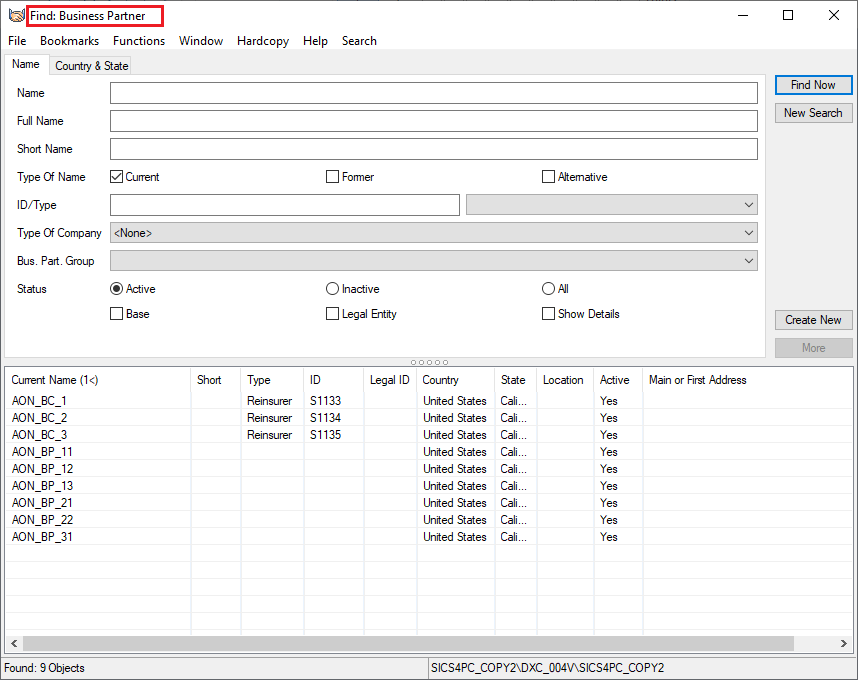Open the Hardcopy menu
The width and height of the screenshot is (858, 680).
tap(263, 41)
